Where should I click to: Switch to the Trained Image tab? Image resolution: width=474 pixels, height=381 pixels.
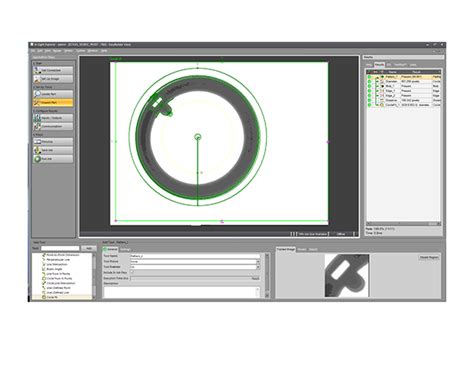click(x=286, y=249)
